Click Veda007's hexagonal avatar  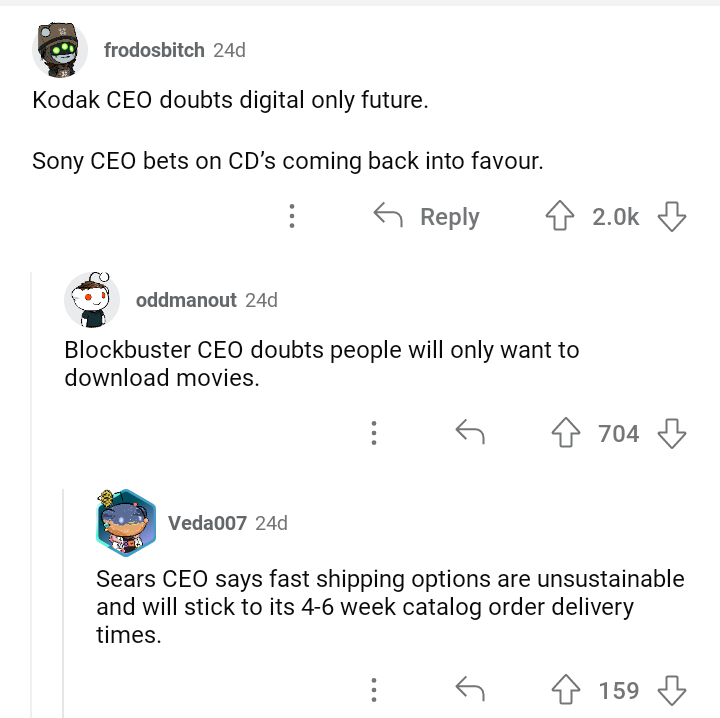125,523
